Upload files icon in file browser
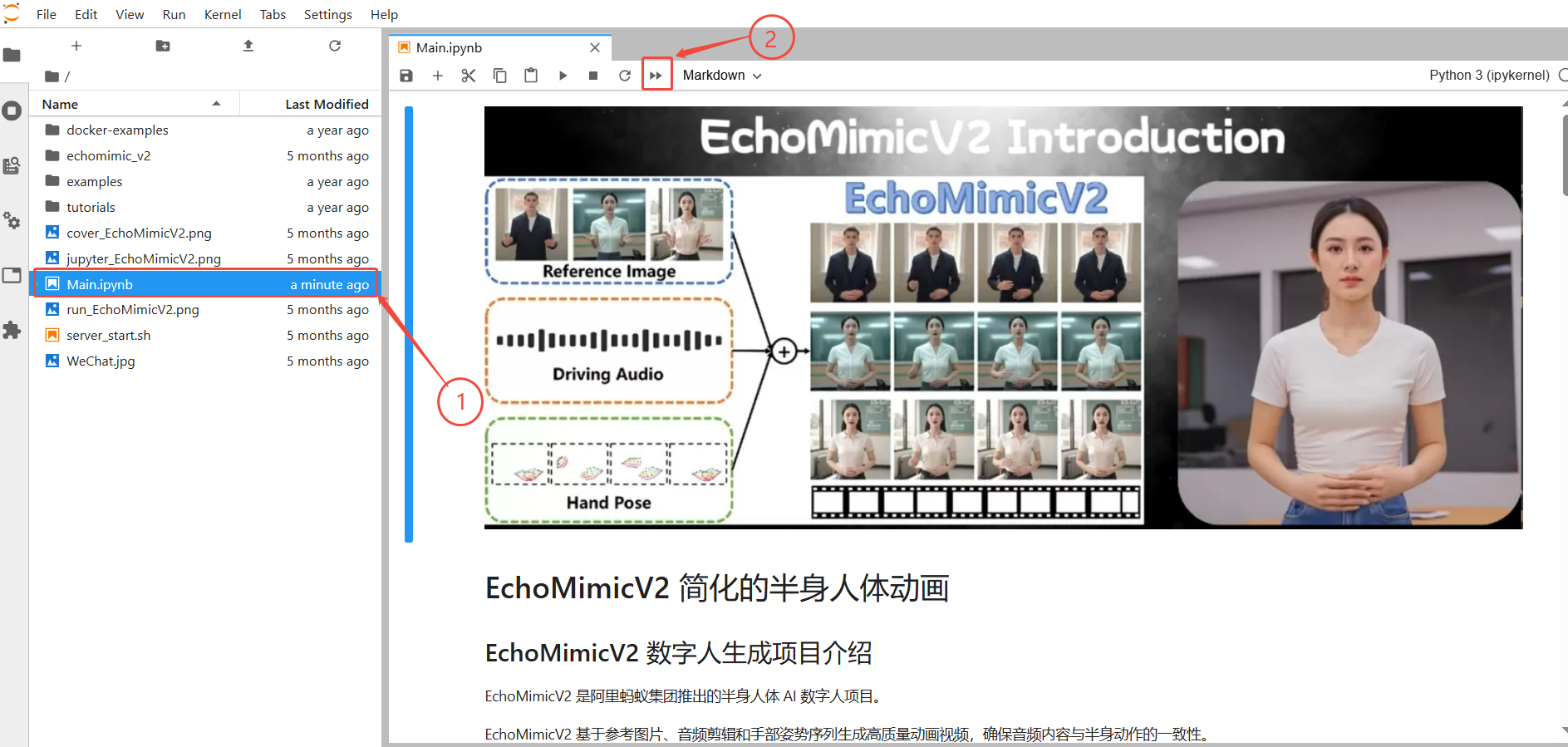This screenshot has height=747, width=1568. (x=248, y=46)
